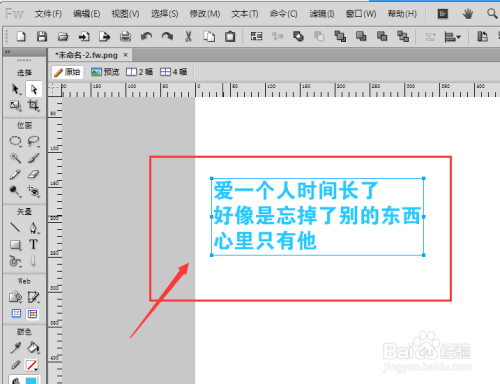This screenshot has height=384, width=500.
Task: Open the 文本(T) menu
Action: (245, 14)
